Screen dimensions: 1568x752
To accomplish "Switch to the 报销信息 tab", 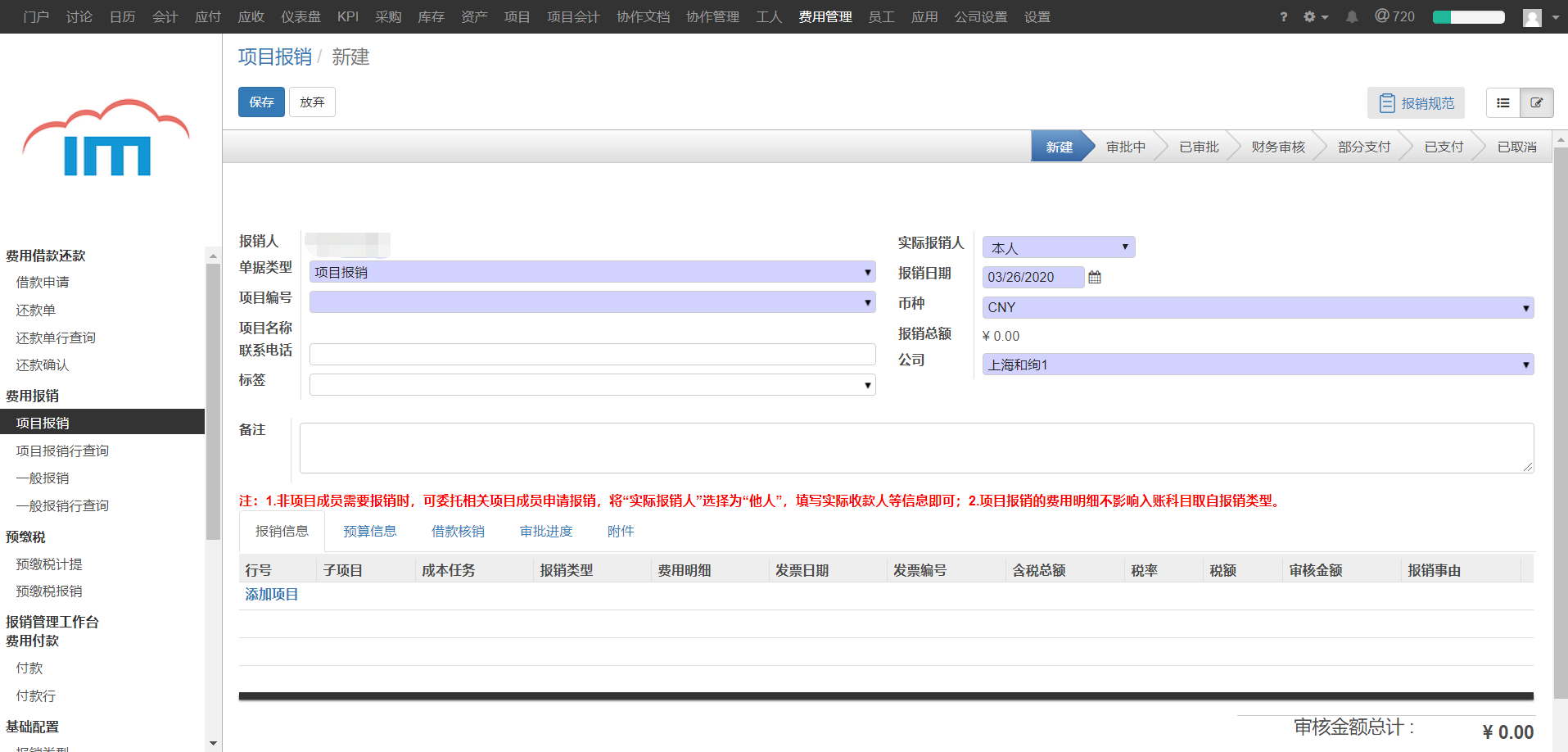I will 282,532.
